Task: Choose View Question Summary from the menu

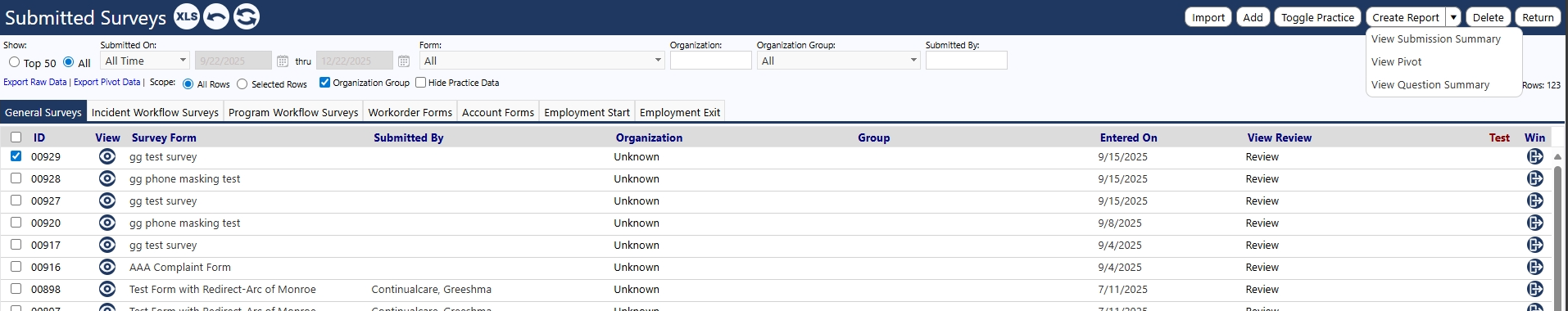Action: (1430, 84)
